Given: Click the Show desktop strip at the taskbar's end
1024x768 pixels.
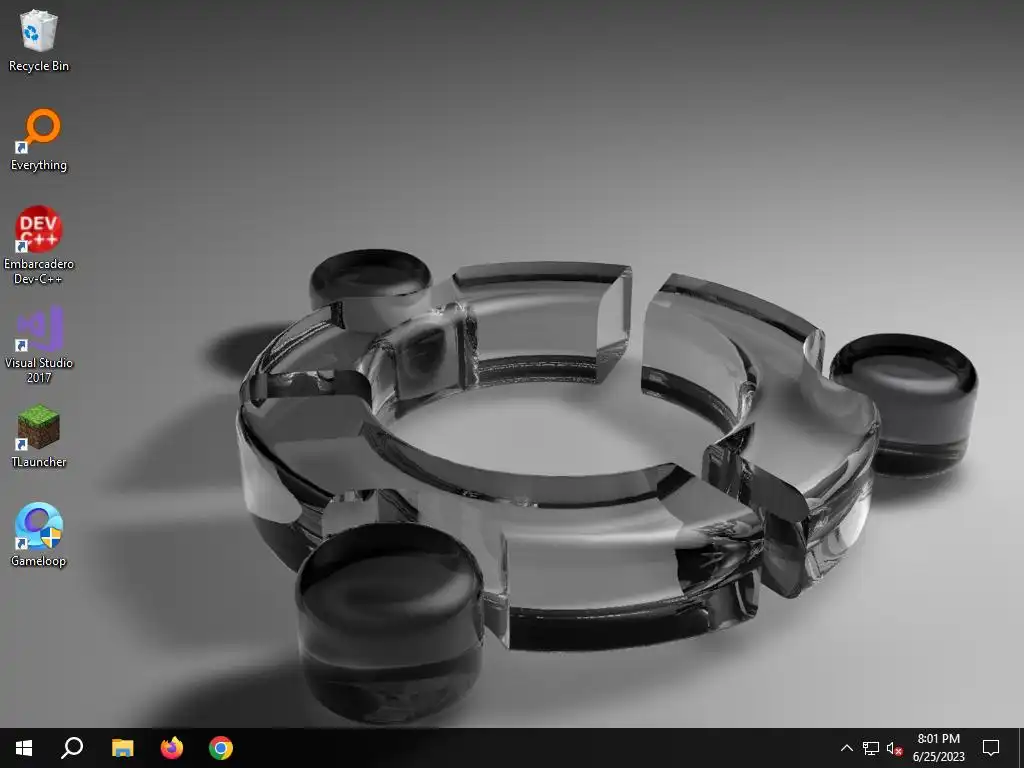Looking at the screenshot, I should (x=1021, y=748).
